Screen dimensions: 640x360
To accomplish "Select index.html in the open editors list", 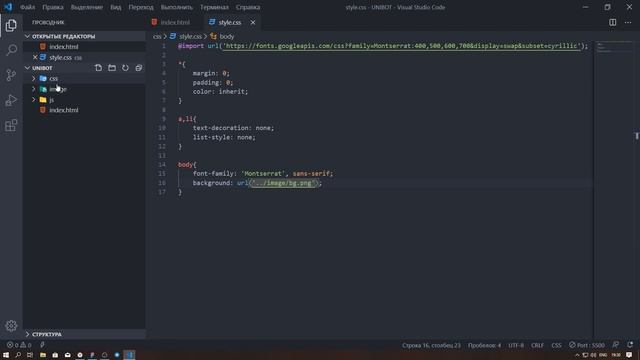I will pyautogui.click(x=64, y=47).
